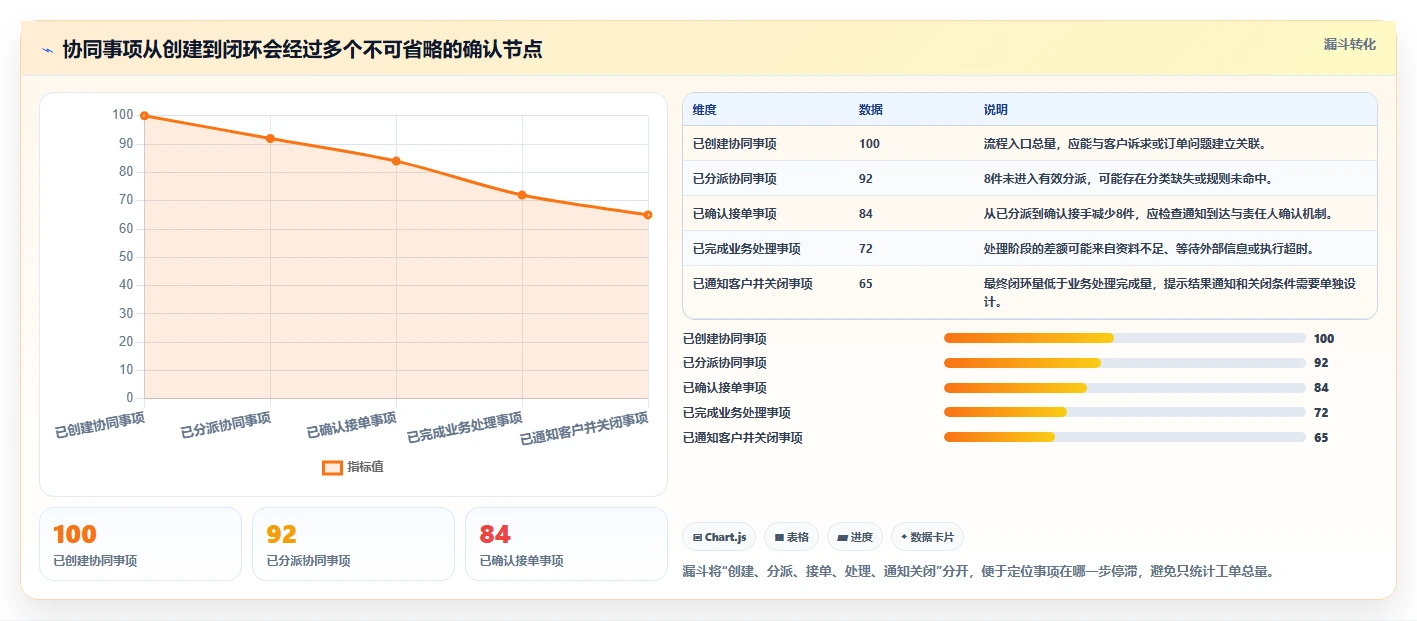Click the chart data point for 已通知客户并关闭事项
Viewport: 1417px width, 621px height.
(648, 215)
